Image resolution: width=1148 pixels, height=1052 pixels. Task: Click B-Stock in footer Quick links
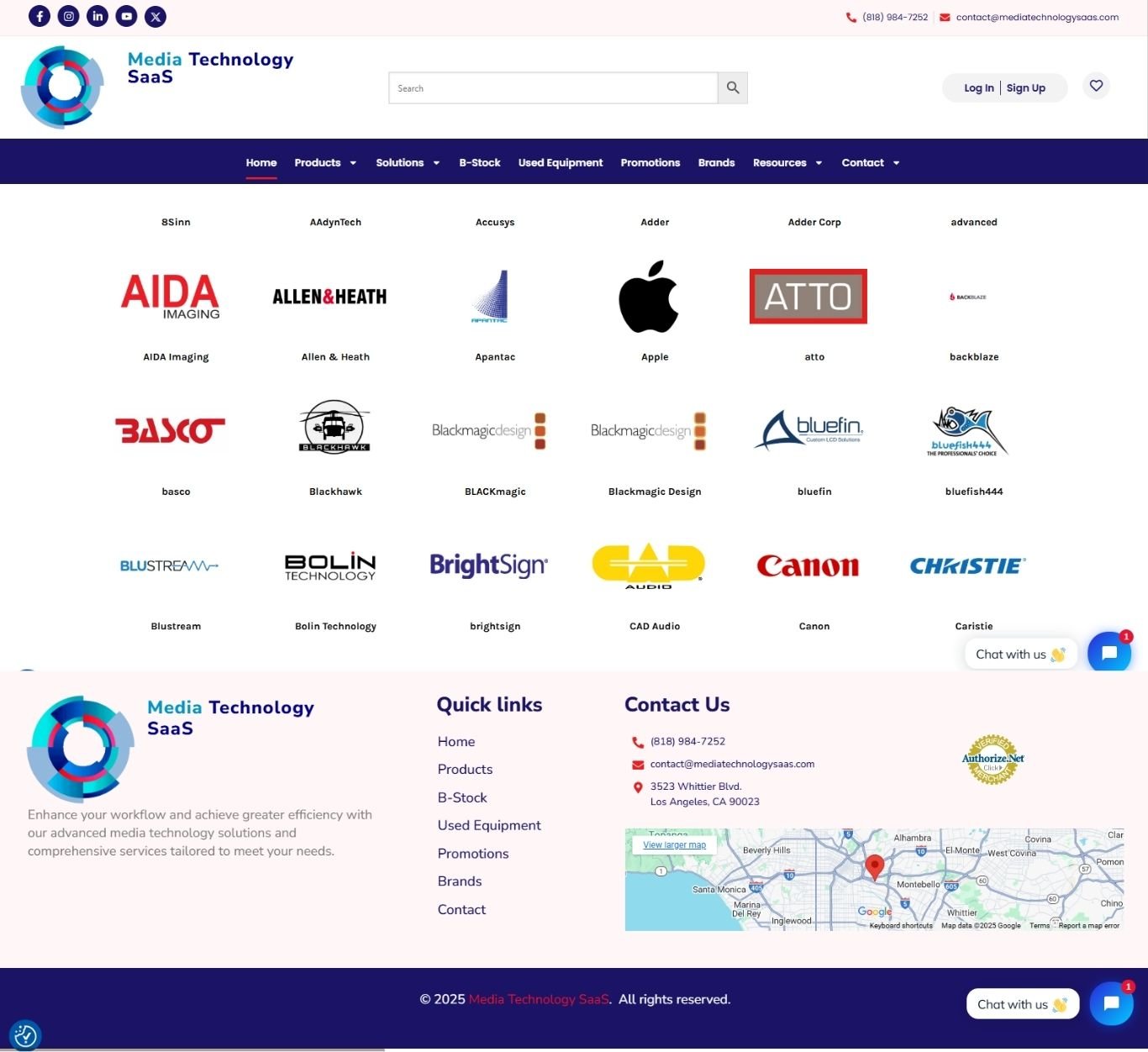(x=462, y=797)
